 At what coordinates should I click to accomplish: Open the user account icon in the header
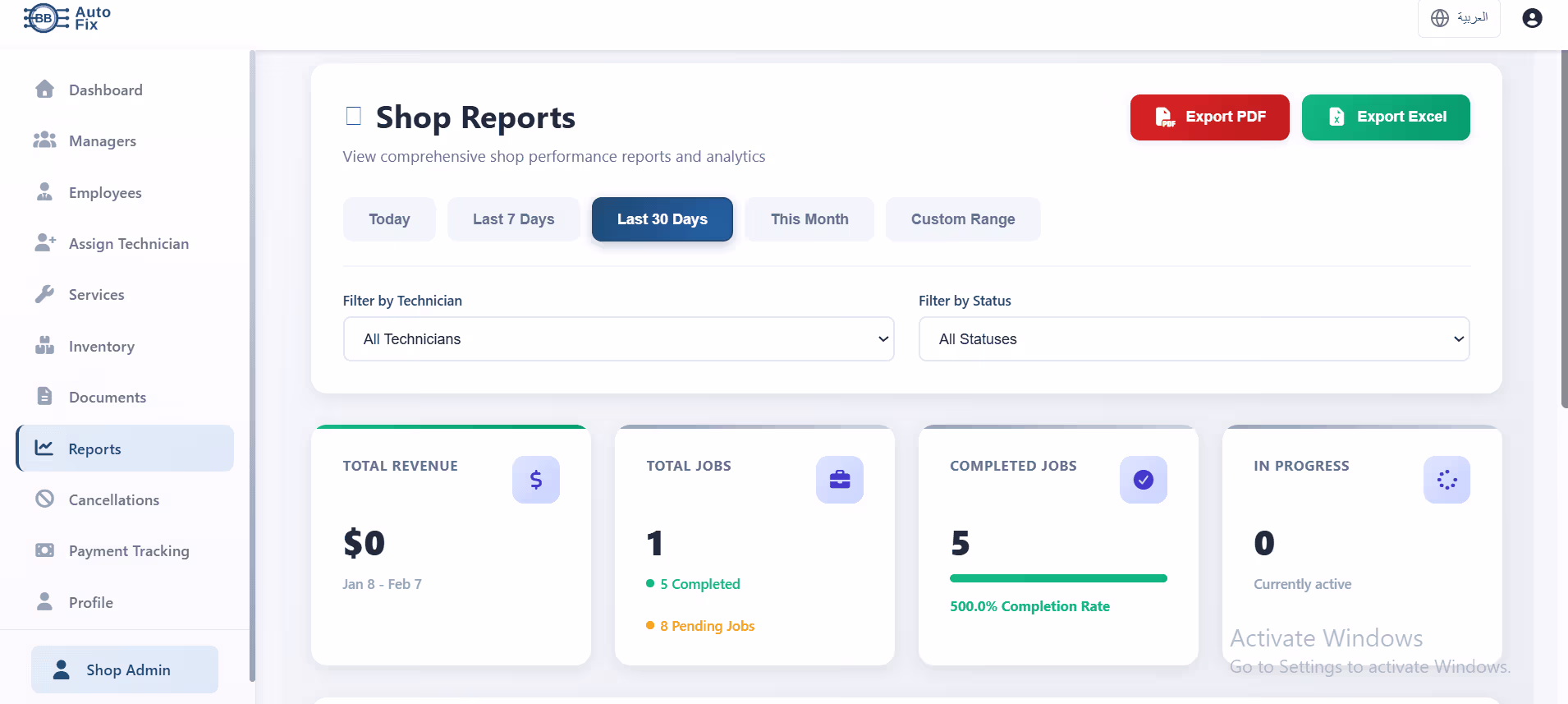coord(1532,18)
